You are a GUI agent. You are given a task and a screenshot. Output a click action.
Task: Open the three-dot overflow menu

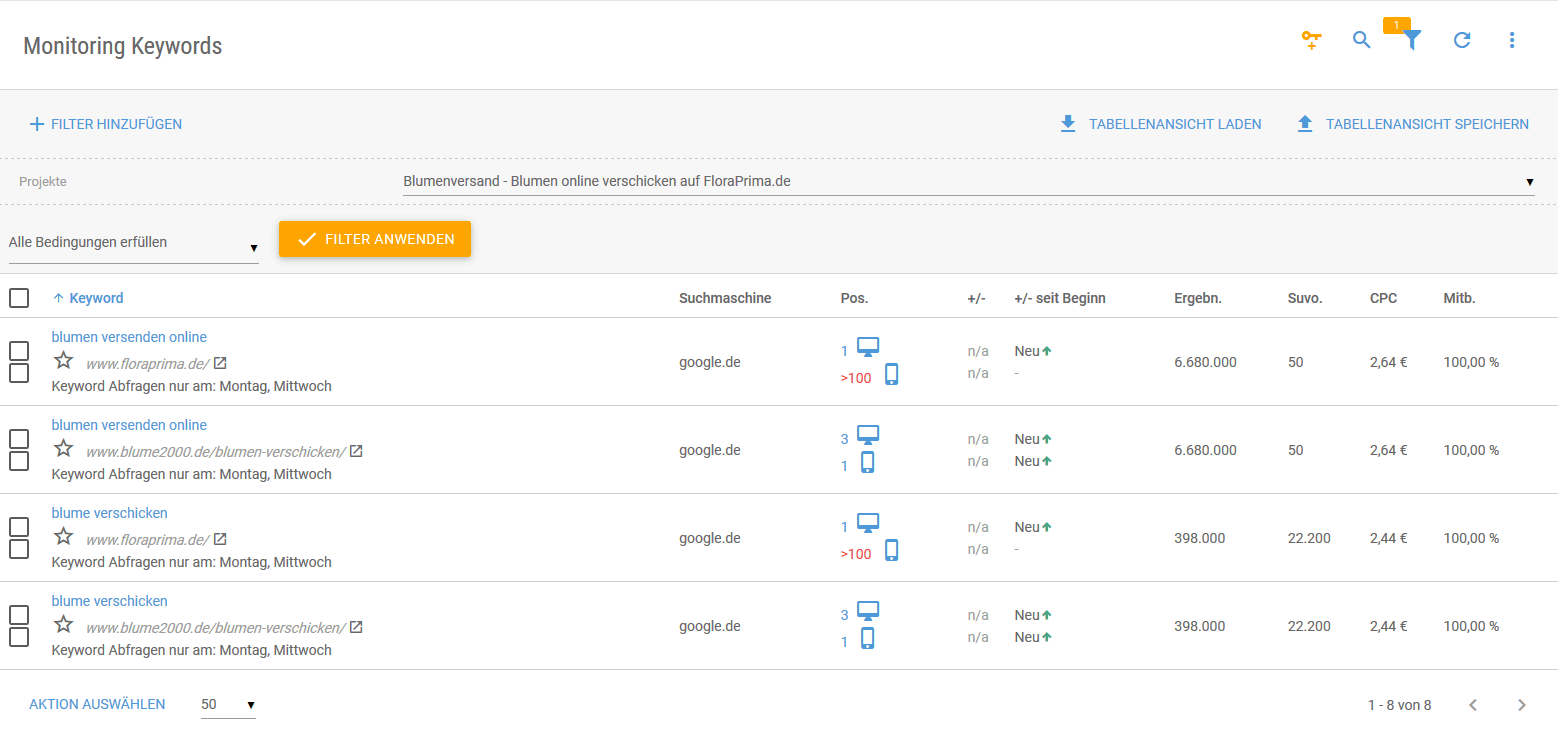(1511, 40)
